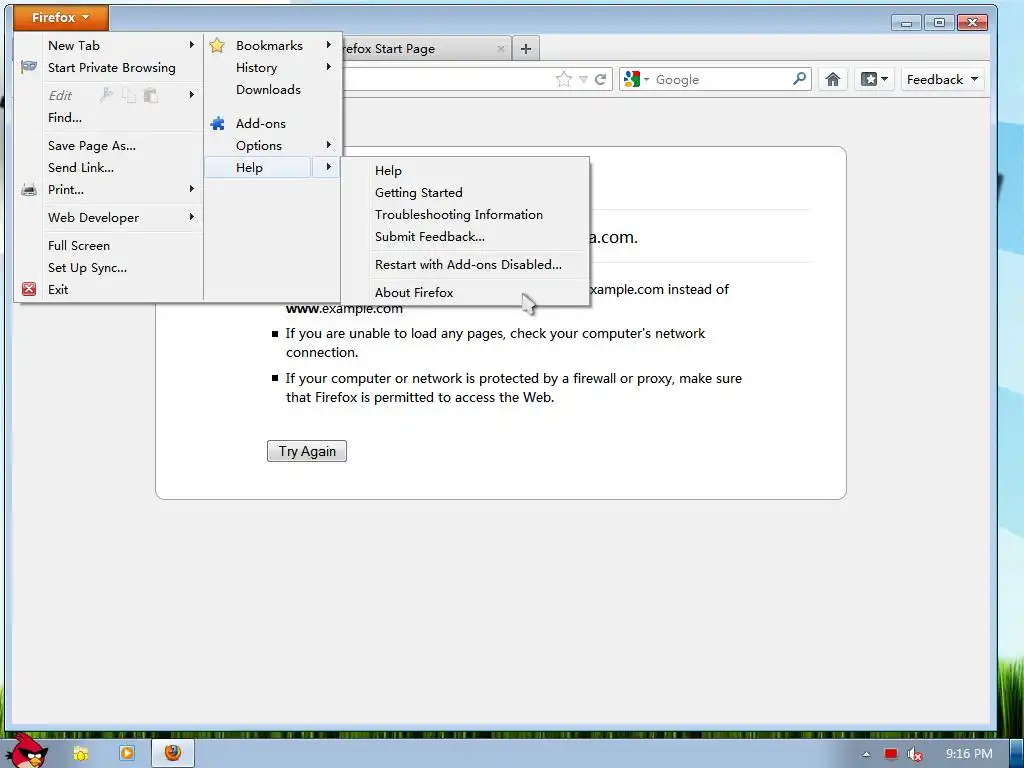1024x768 pixels.
Task: Open the file explorer taskbar icon
Action: (81, 753)
